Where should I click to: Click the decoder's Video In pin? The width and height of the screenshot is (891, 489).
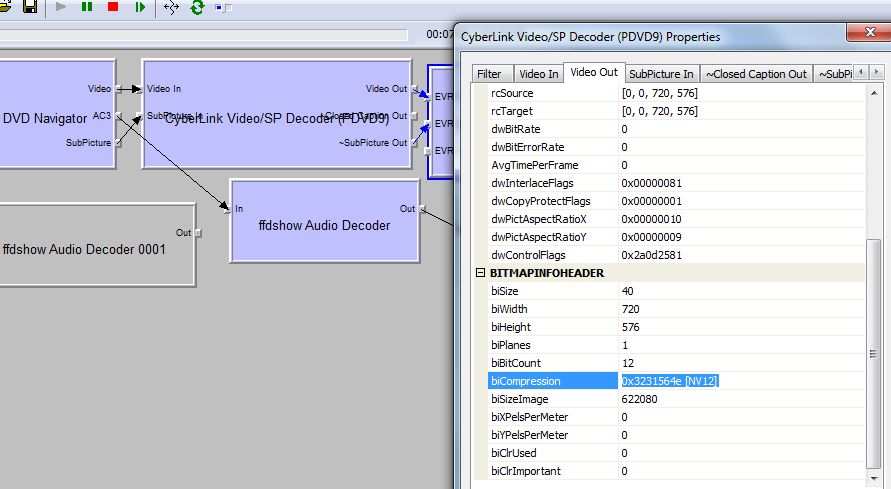139,89
